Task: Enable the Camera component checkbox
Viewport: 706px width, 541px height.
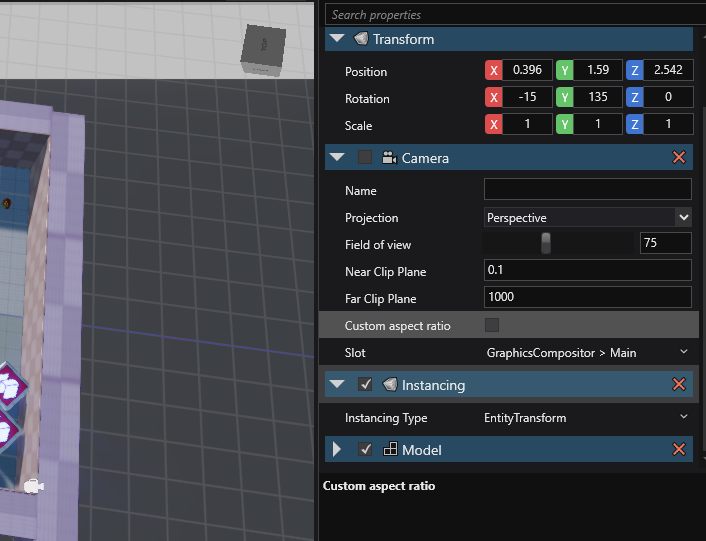Action: click(x=365, y=158)
